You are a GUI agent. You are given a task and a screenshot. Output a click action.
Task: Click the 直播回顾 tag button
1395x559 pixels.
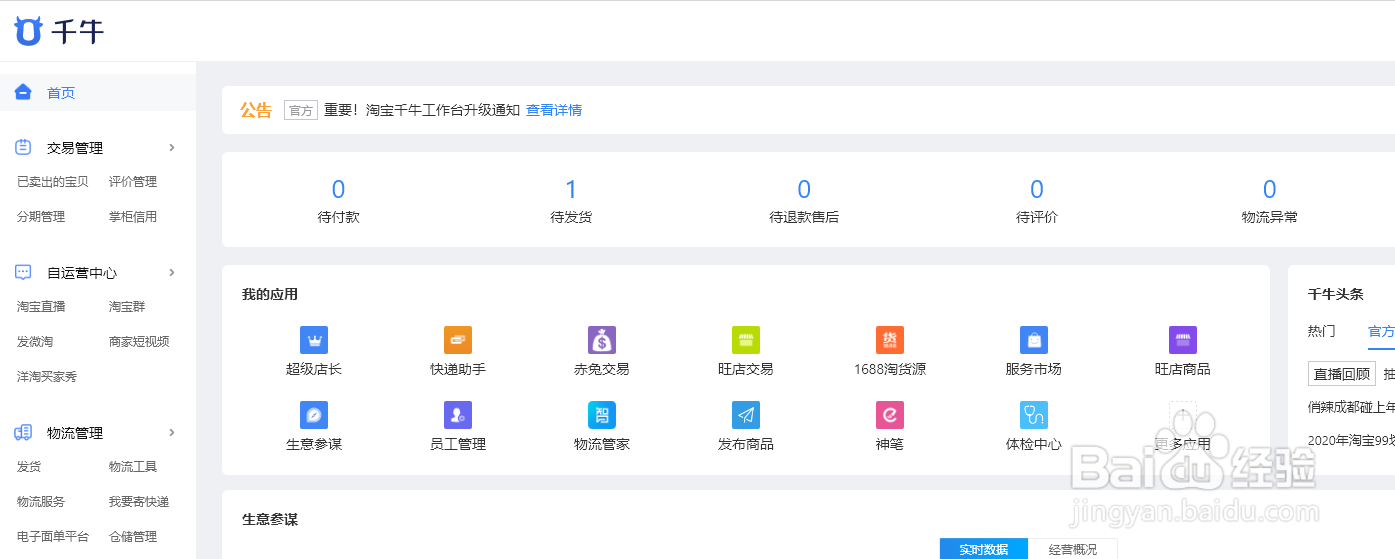(x=1342, y=374)
